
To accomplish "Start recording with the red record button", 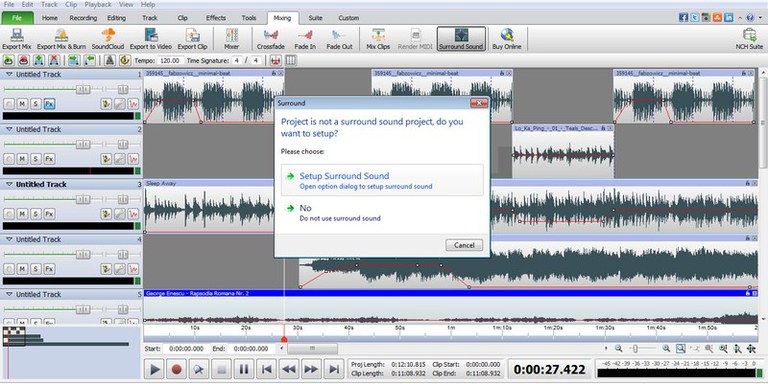I will click(177, 369).
